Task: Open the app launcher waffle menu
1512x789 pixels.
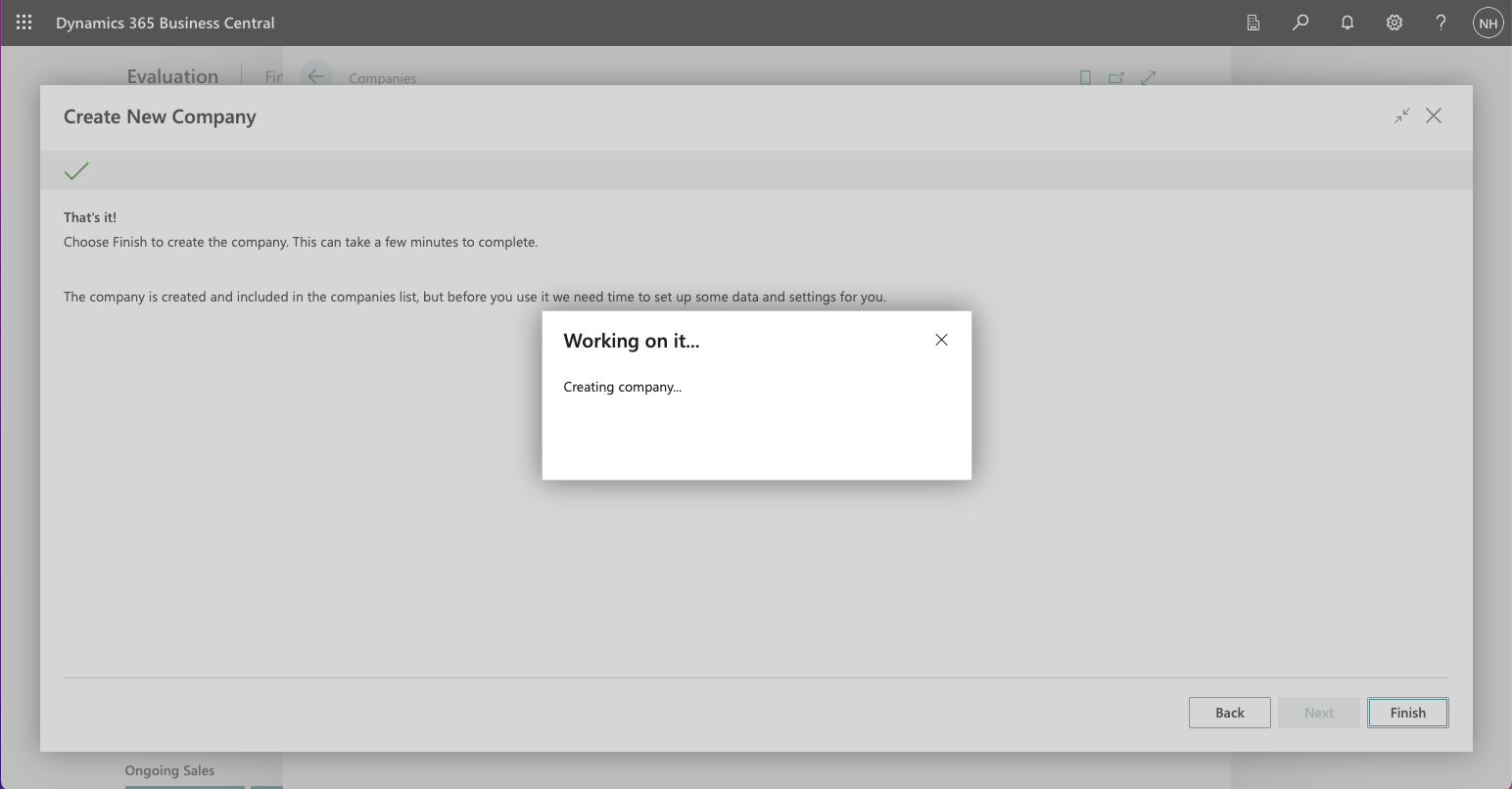Action: [24, 23]
